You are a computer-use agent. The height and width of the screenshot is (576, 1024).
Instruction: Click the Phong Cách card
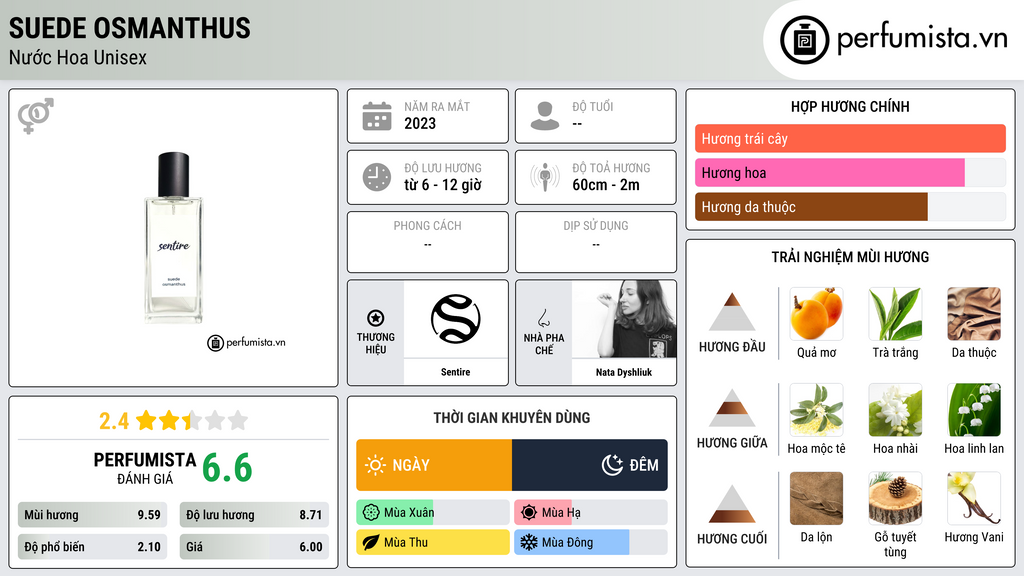[x=428, y=242]
